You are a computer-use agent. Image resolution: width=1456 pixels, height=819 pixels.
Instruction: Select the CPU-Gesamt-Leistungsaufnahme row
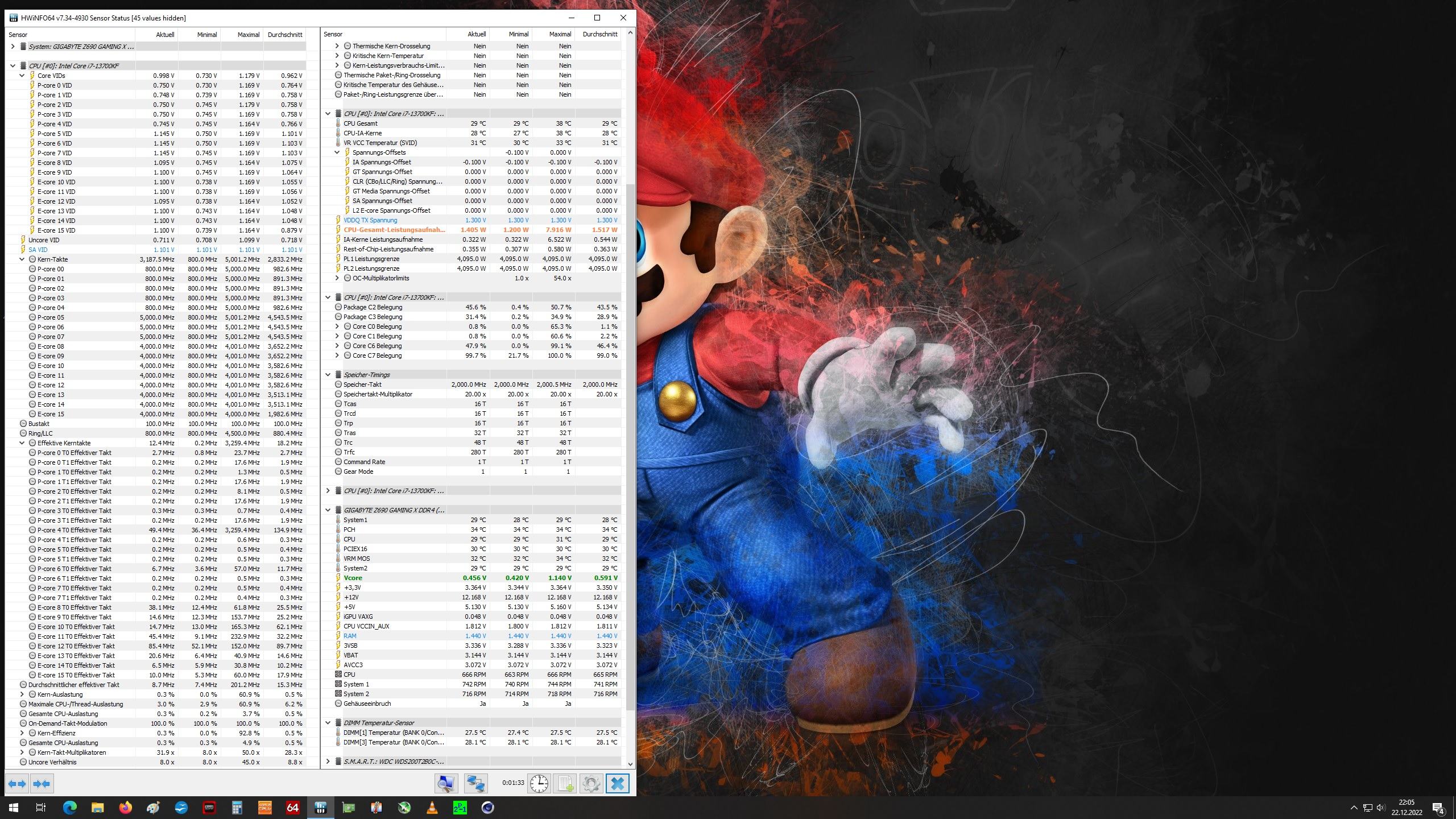pos(471,230)
